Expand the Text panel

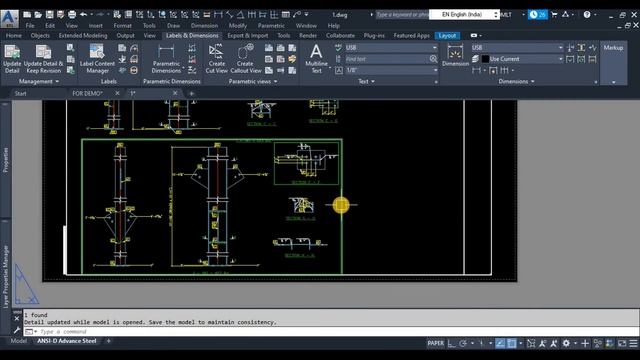[366, 82]
